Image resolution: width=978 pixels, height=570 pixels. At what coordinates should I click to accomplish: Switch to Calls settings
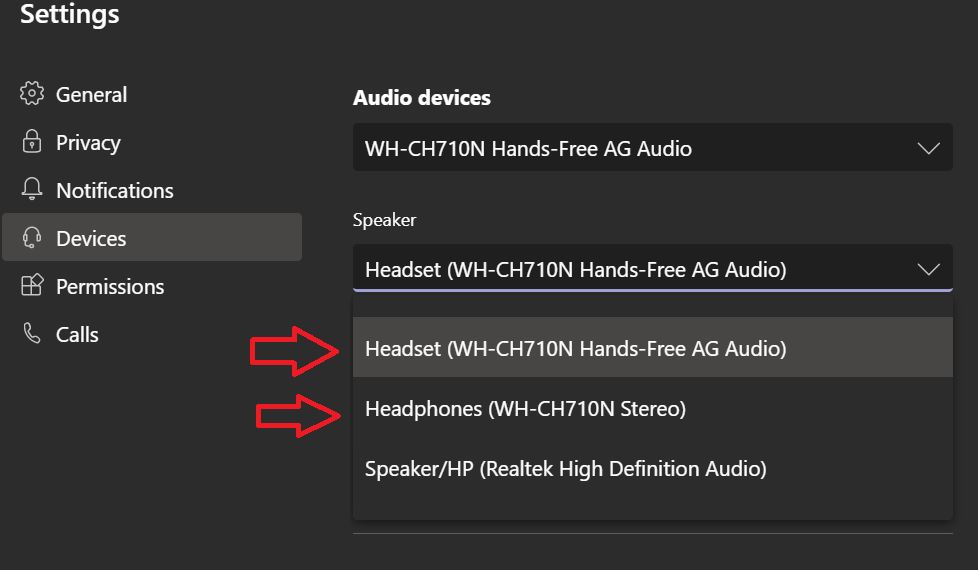152,334
